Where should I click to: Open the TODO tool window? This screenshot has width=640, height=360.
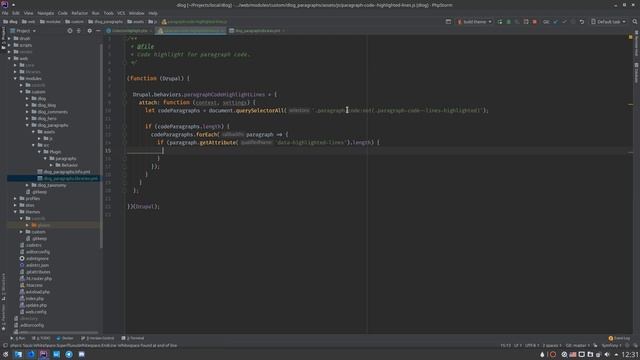41,338
